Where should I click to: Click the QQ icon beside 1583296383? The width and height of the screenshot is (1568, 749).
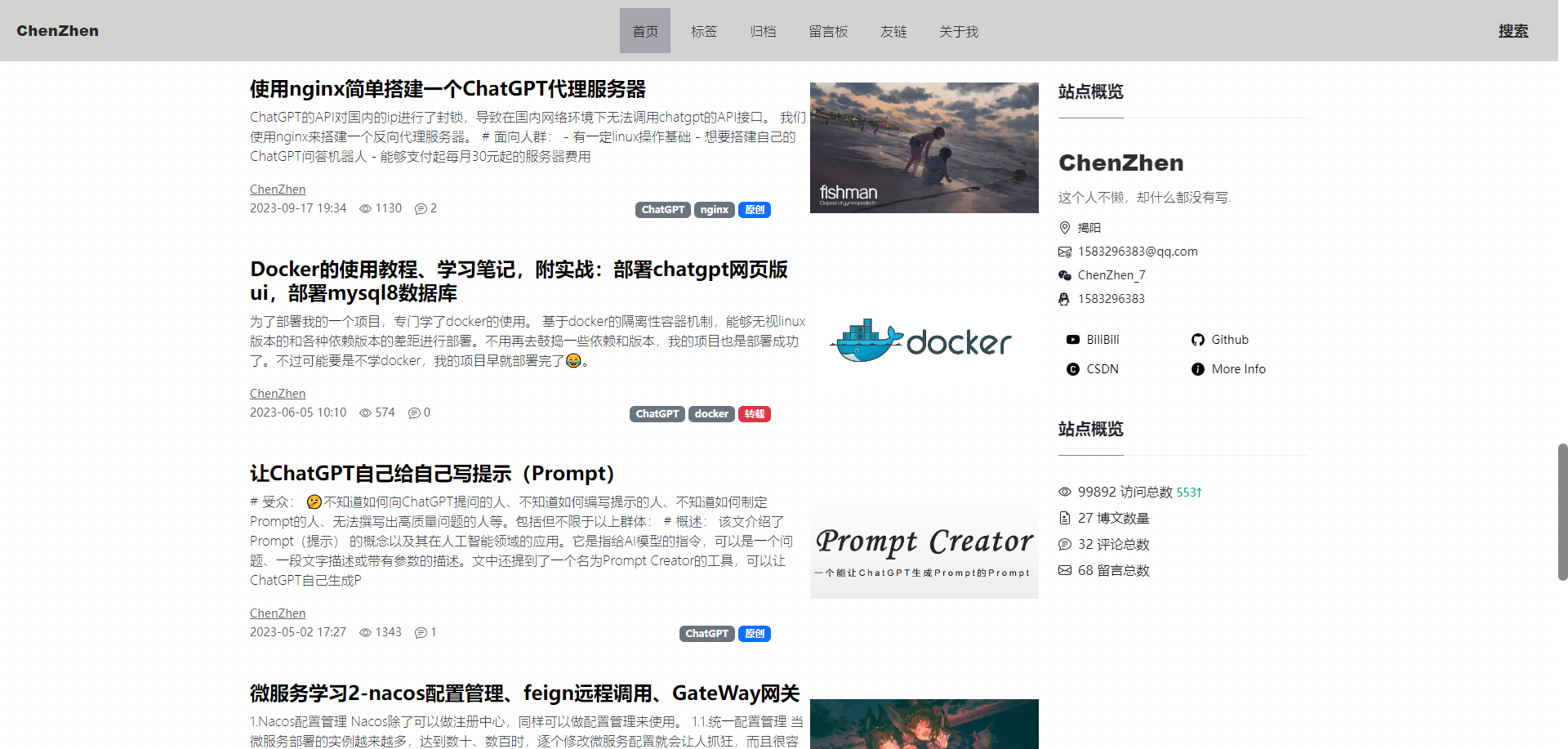point(1064,298)
